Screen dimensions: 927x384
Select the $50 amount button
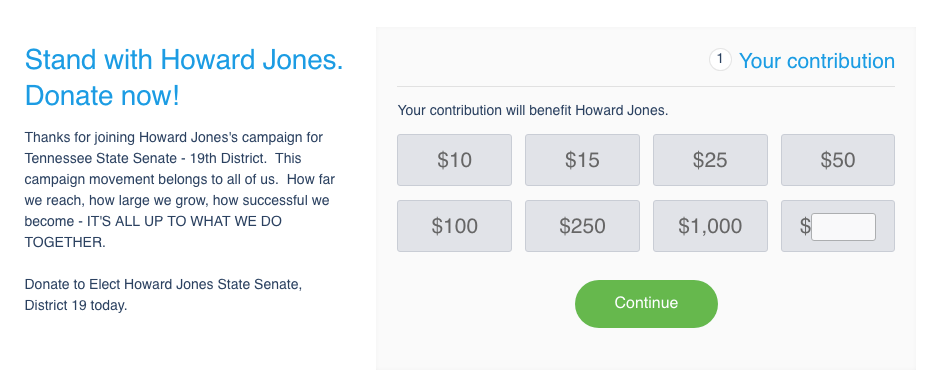point(838,160)
